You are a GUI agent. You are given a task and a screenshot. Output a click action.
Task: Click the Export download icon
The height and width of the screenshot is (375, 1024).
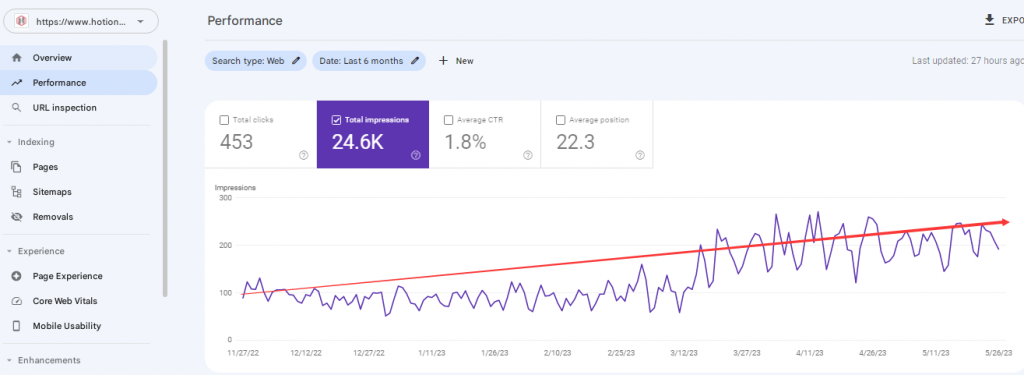989,20
